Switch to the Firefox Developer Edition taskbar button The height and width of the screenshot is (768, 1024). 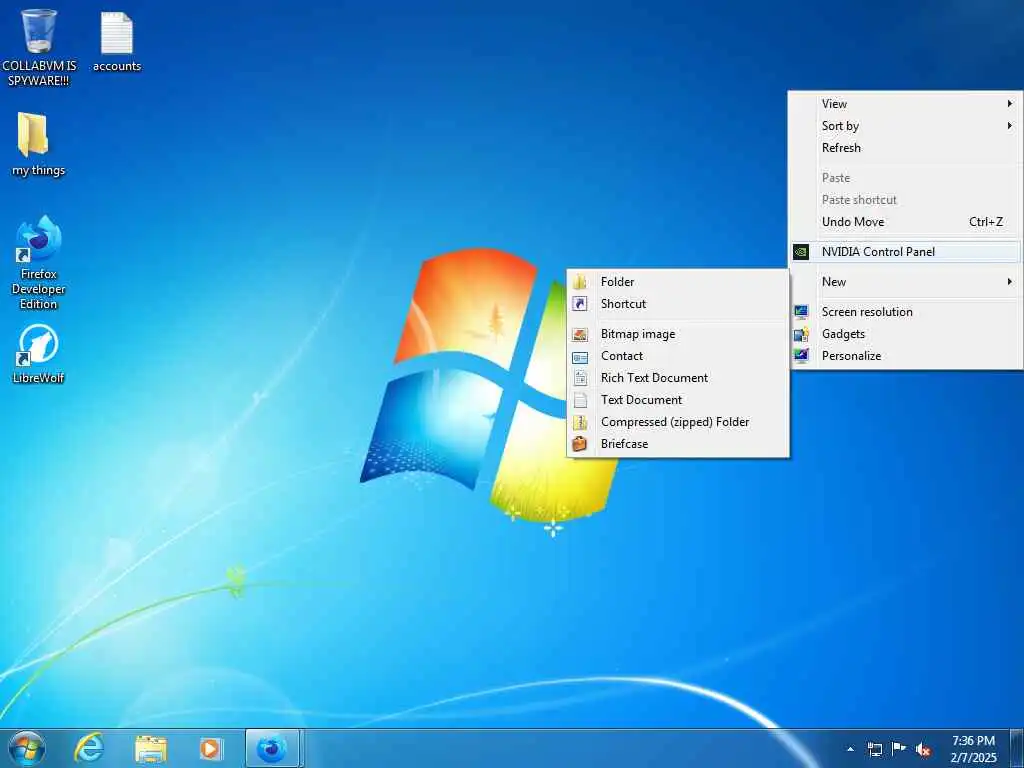pyautogui.click(x=272, y=748)
